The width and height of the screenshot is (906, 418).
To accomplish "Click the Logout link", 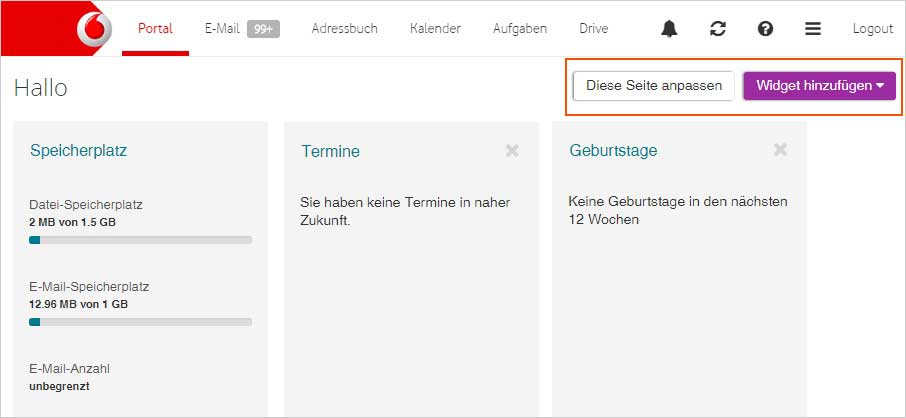I will [x=872, y=29].
